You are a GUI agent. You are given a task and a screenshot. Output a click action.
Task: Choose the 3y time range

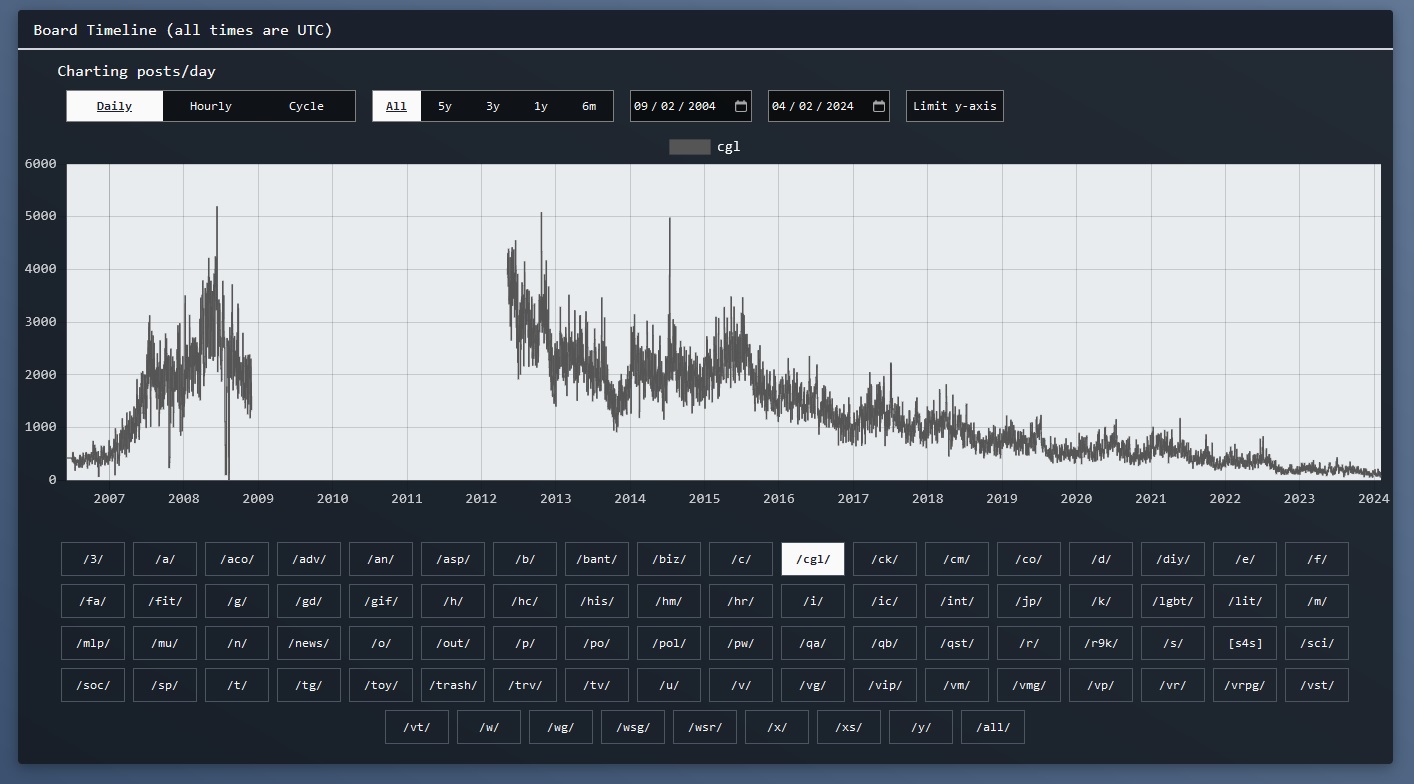493,106
